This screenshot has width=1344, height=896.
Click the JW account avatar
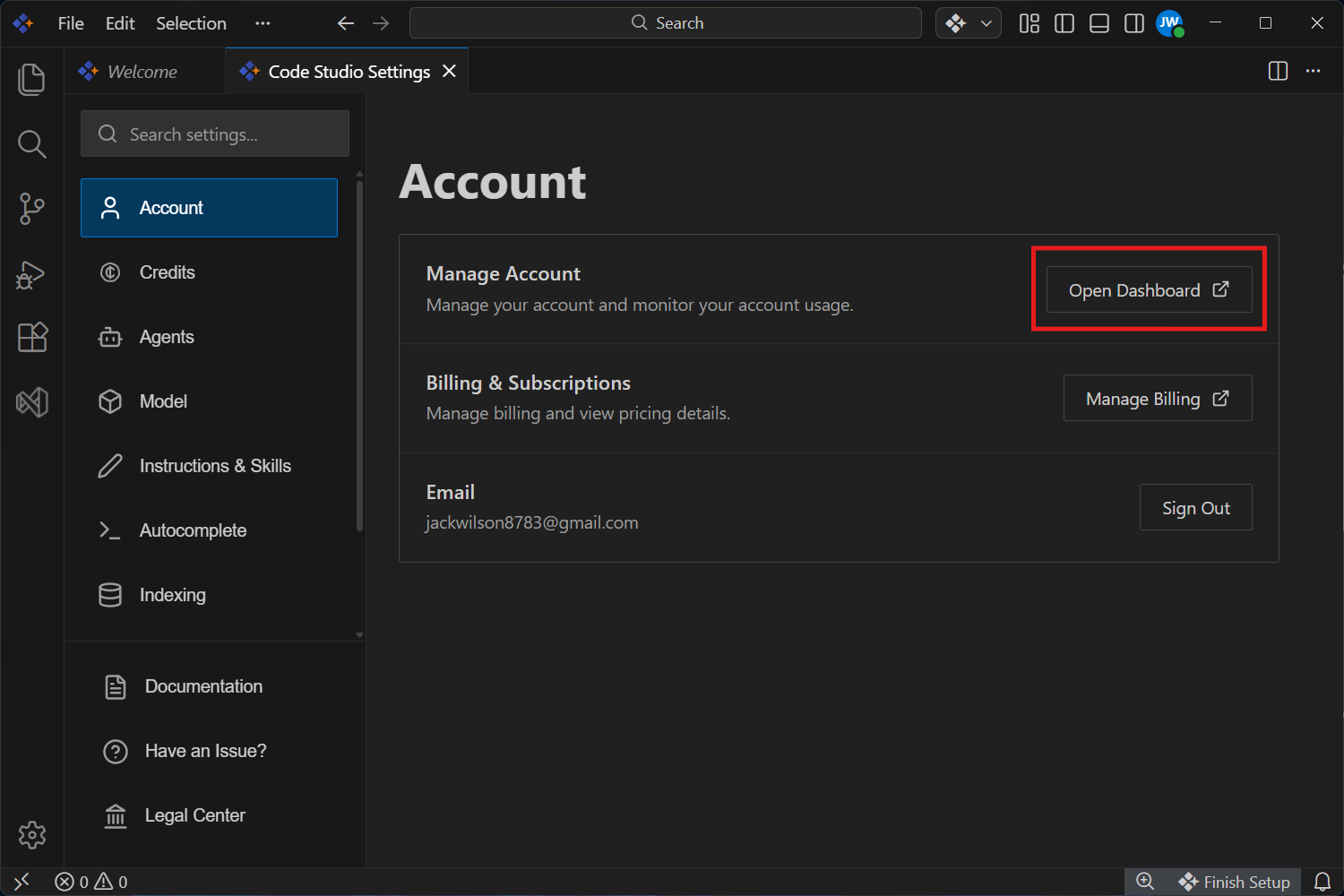(x=1169, y=23)
